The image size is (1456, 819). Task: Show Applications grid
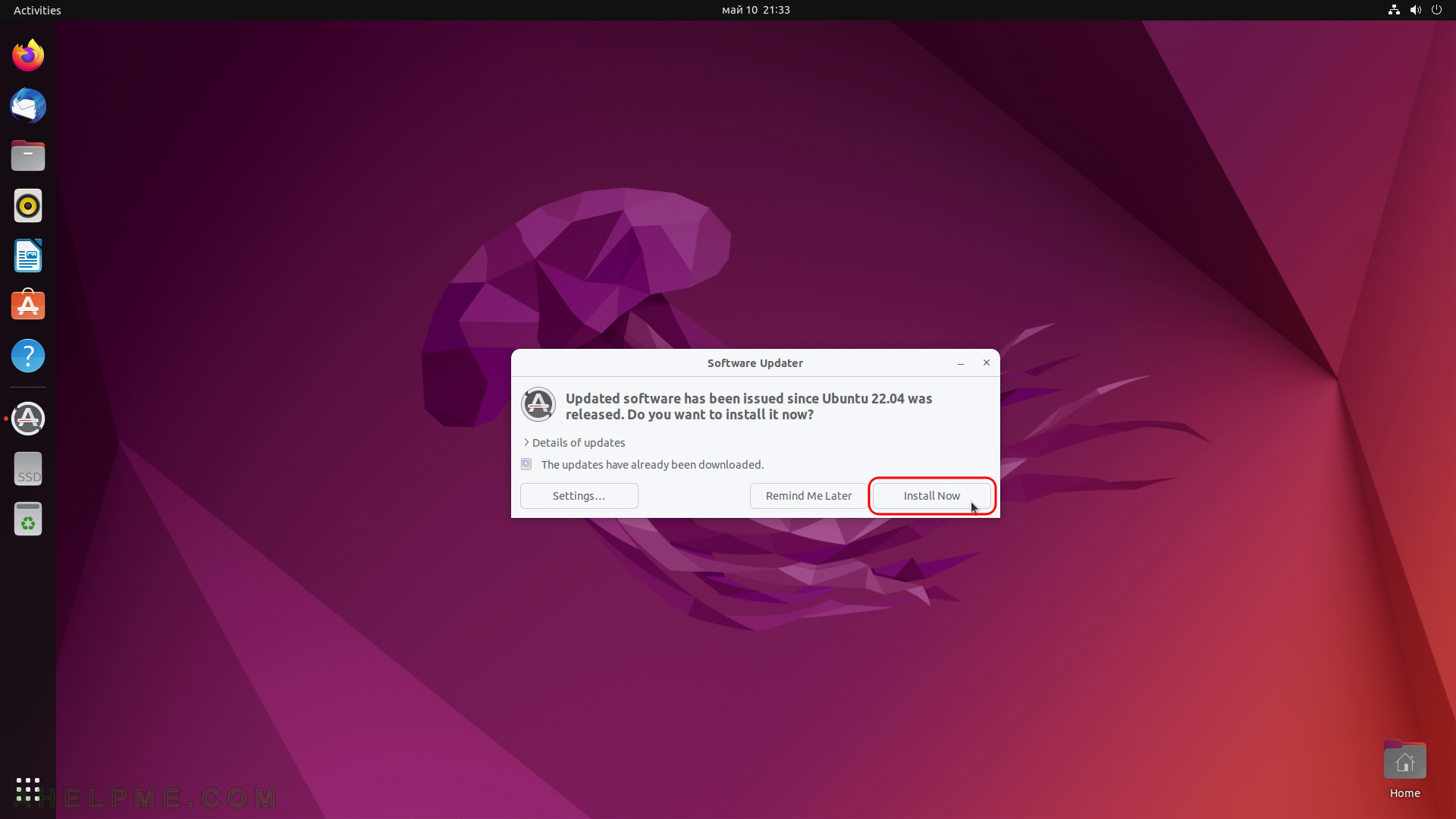point(28,789)
